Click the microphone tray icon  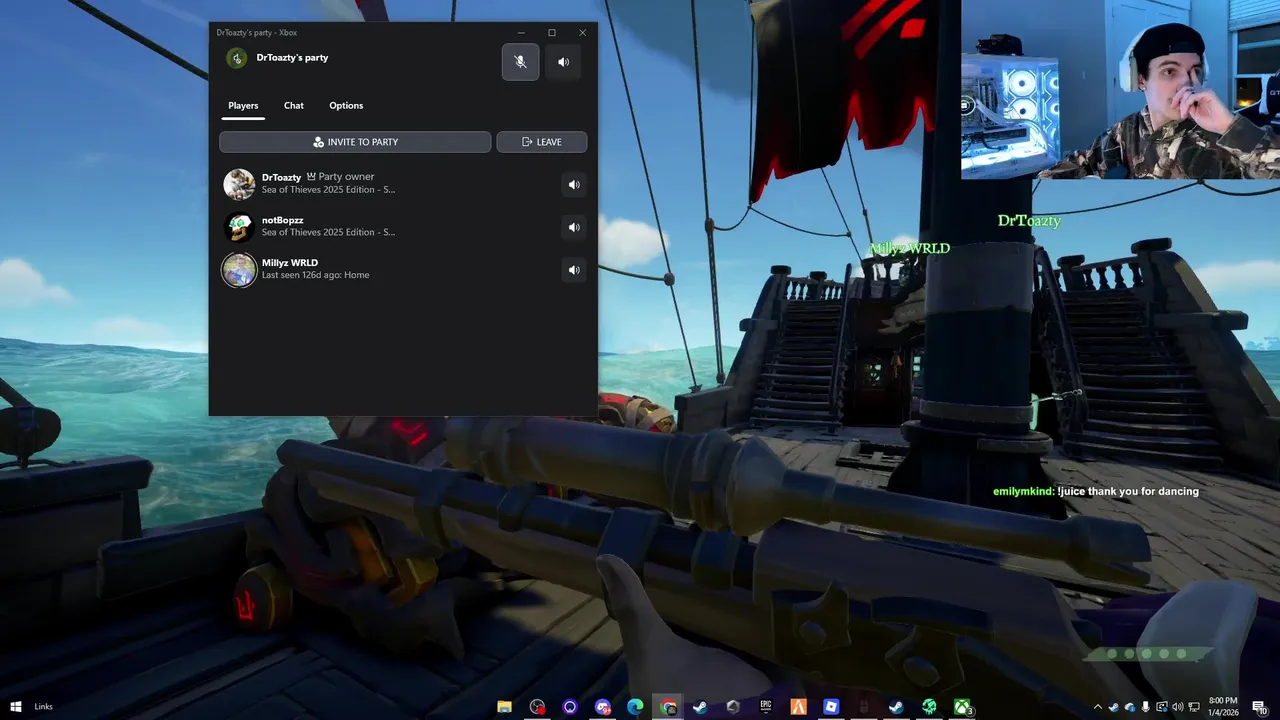1145,707
